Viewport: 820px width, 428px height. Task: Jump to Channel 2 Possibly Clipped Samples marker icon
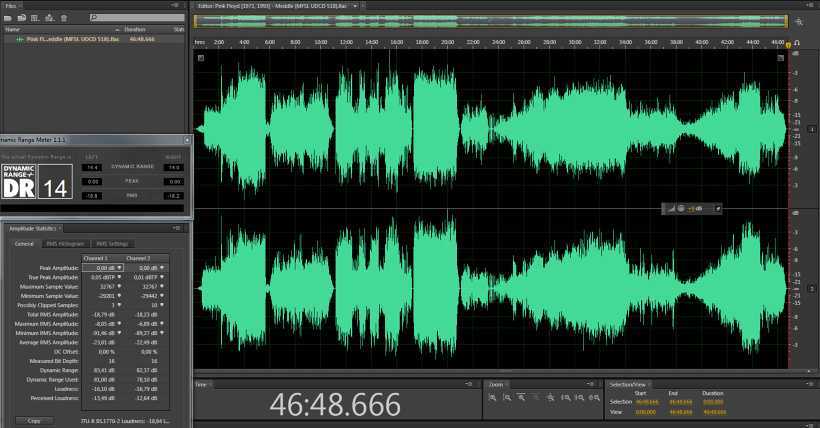162,305
